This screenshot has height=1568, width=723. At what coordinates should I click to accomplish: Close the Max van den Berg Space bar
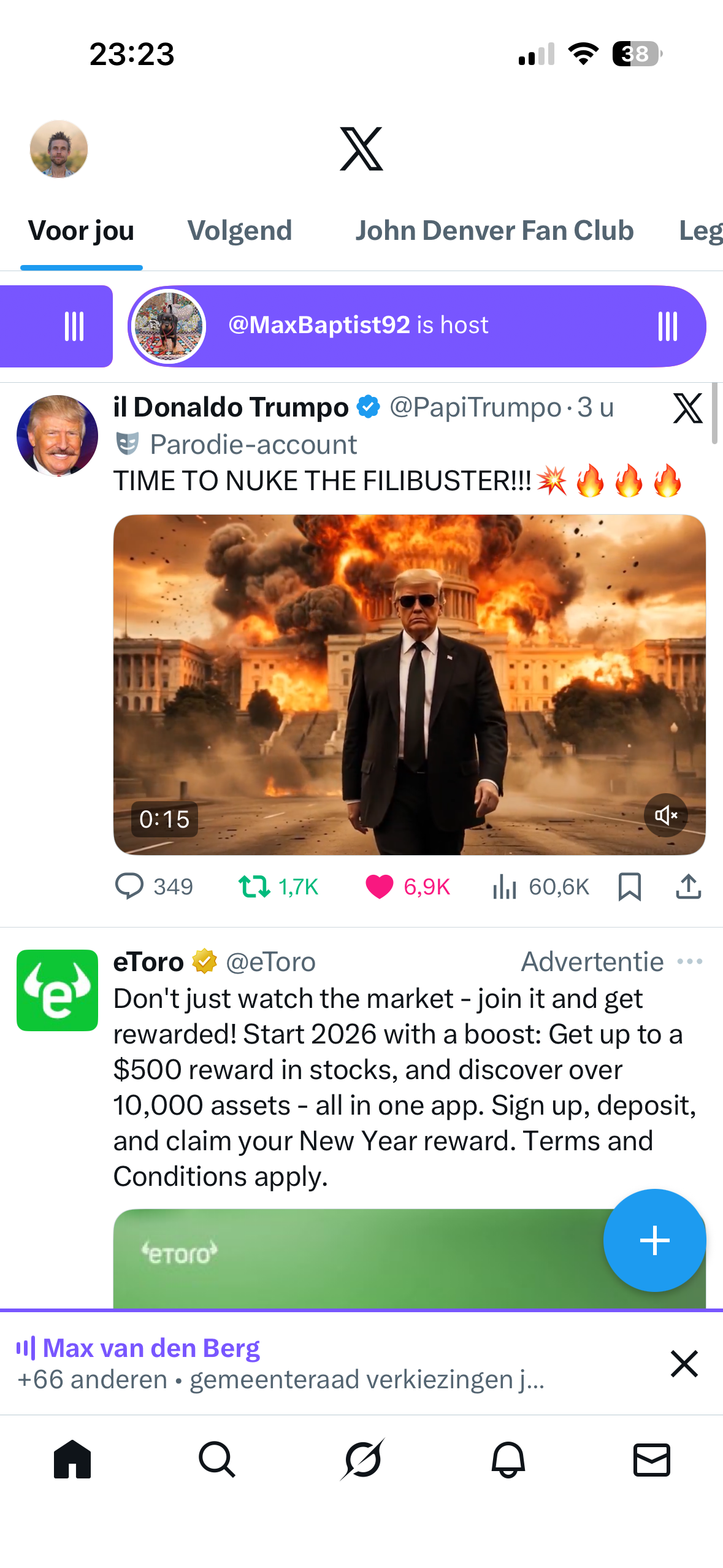click(x=684, y=1363)
